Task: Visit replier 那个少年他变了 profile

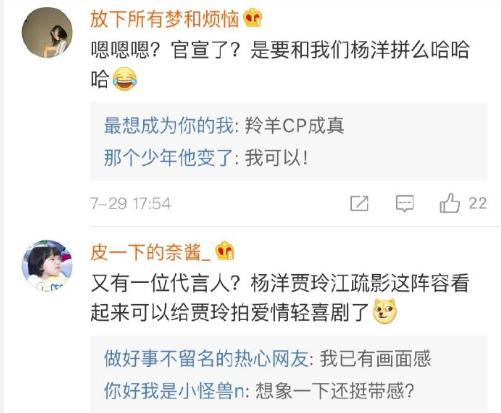Action: point(169,157)
